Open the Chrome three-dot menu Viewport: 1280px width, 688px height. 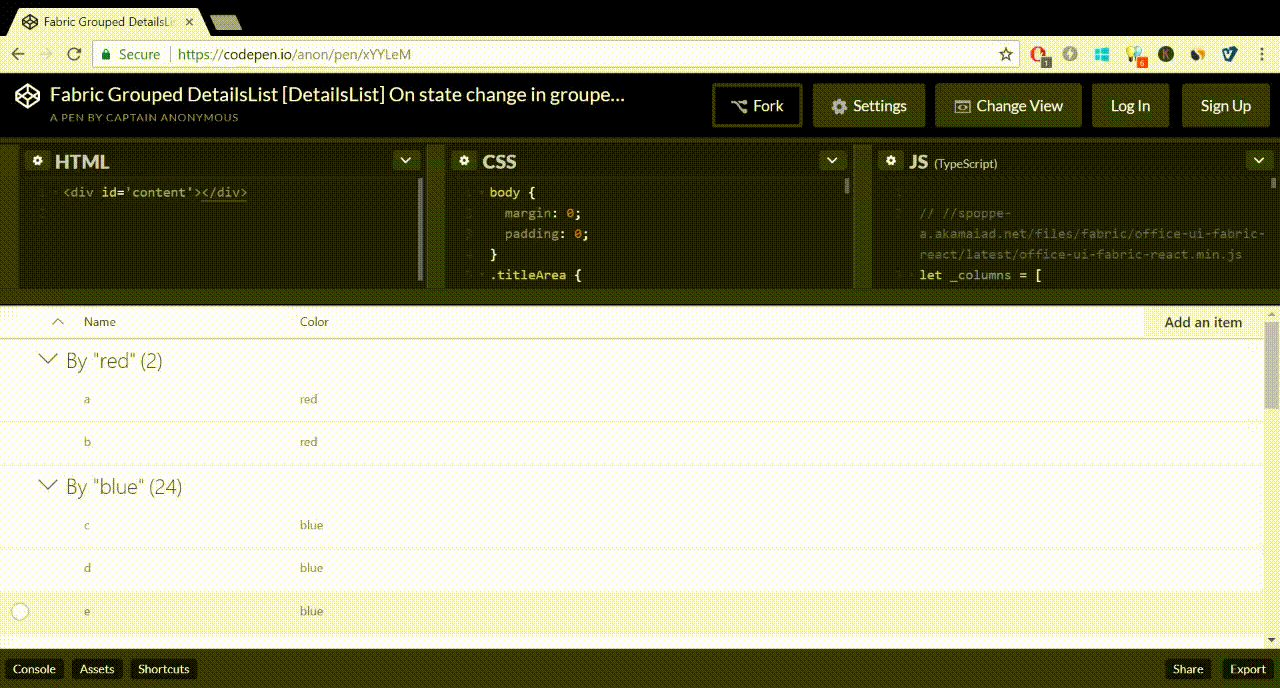(x=1262, y=54)
